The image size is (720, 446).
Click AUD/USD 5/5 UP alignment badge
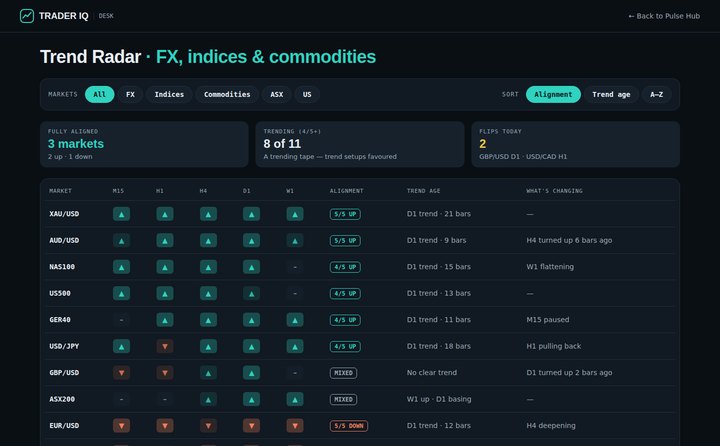click(345, 241)
